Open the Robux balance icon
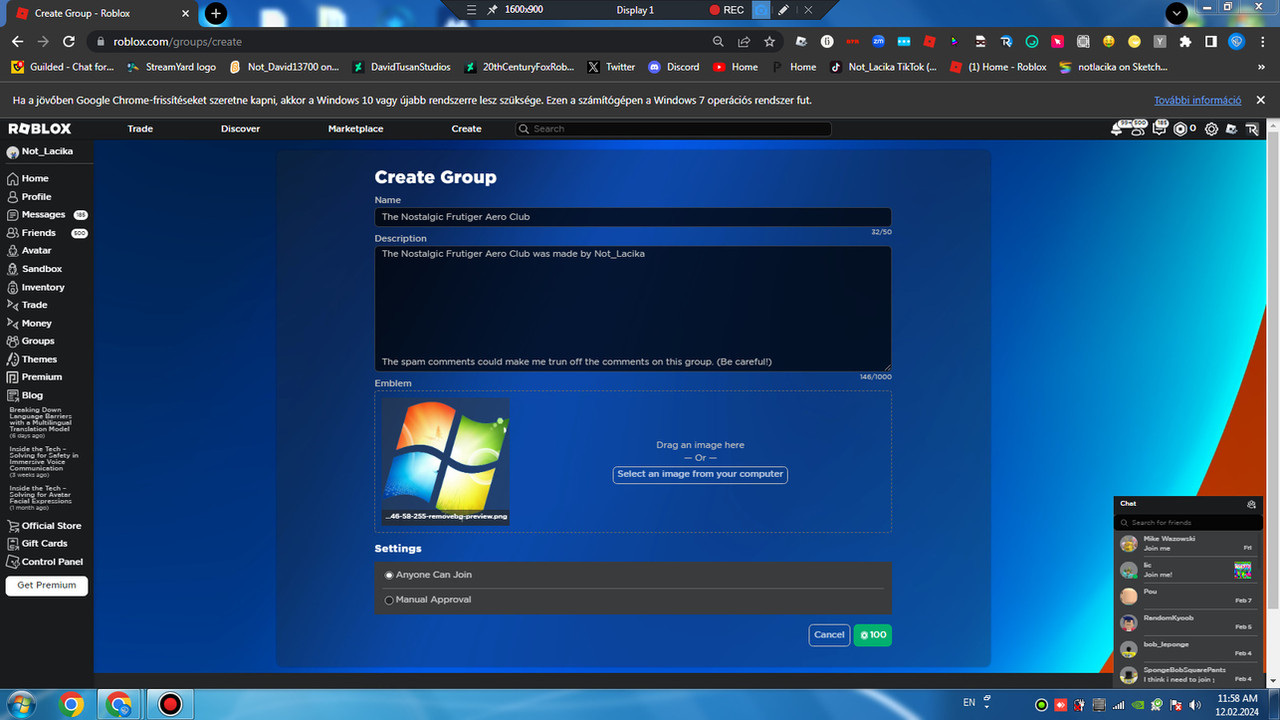Viewport: 1280px width, 720px height. [1180, 129]
